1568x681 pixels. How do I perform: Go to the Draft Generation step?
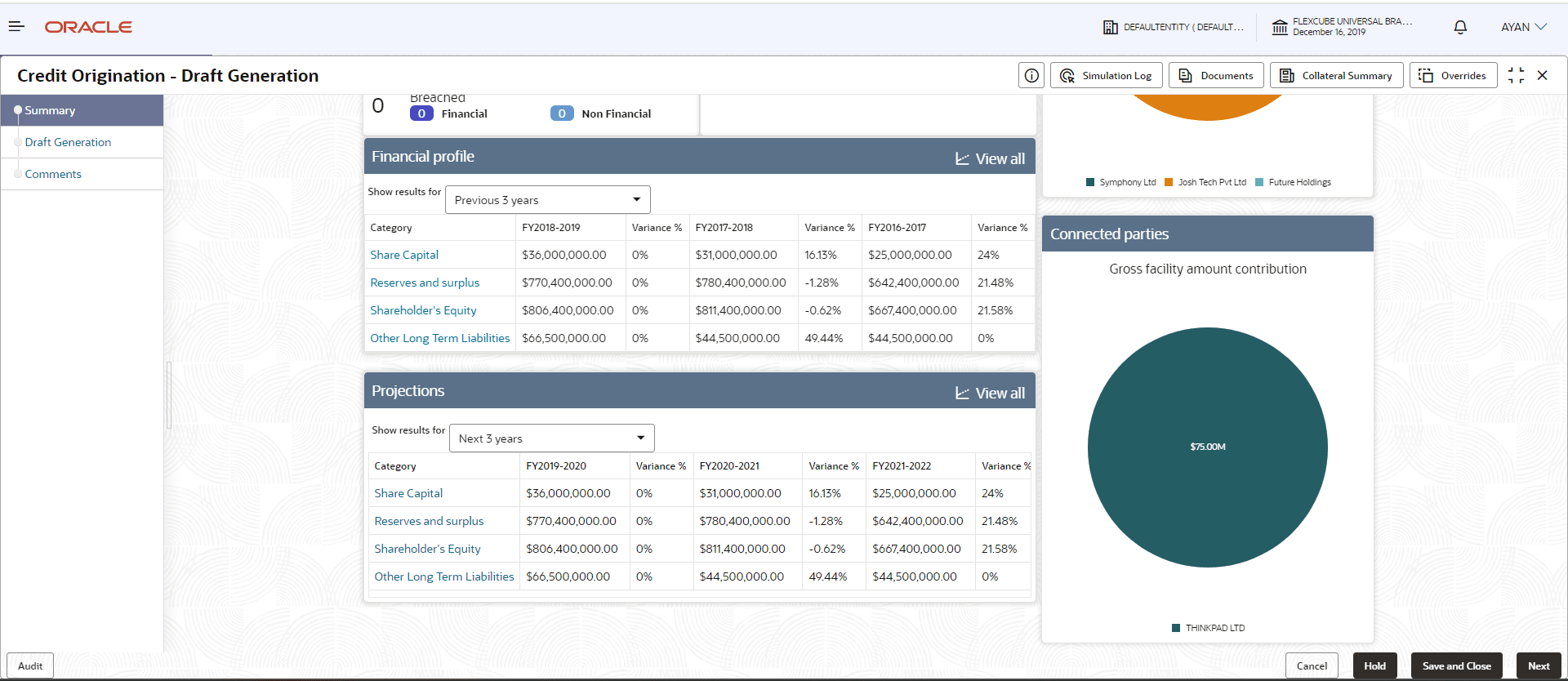click(x=68, y=142)
